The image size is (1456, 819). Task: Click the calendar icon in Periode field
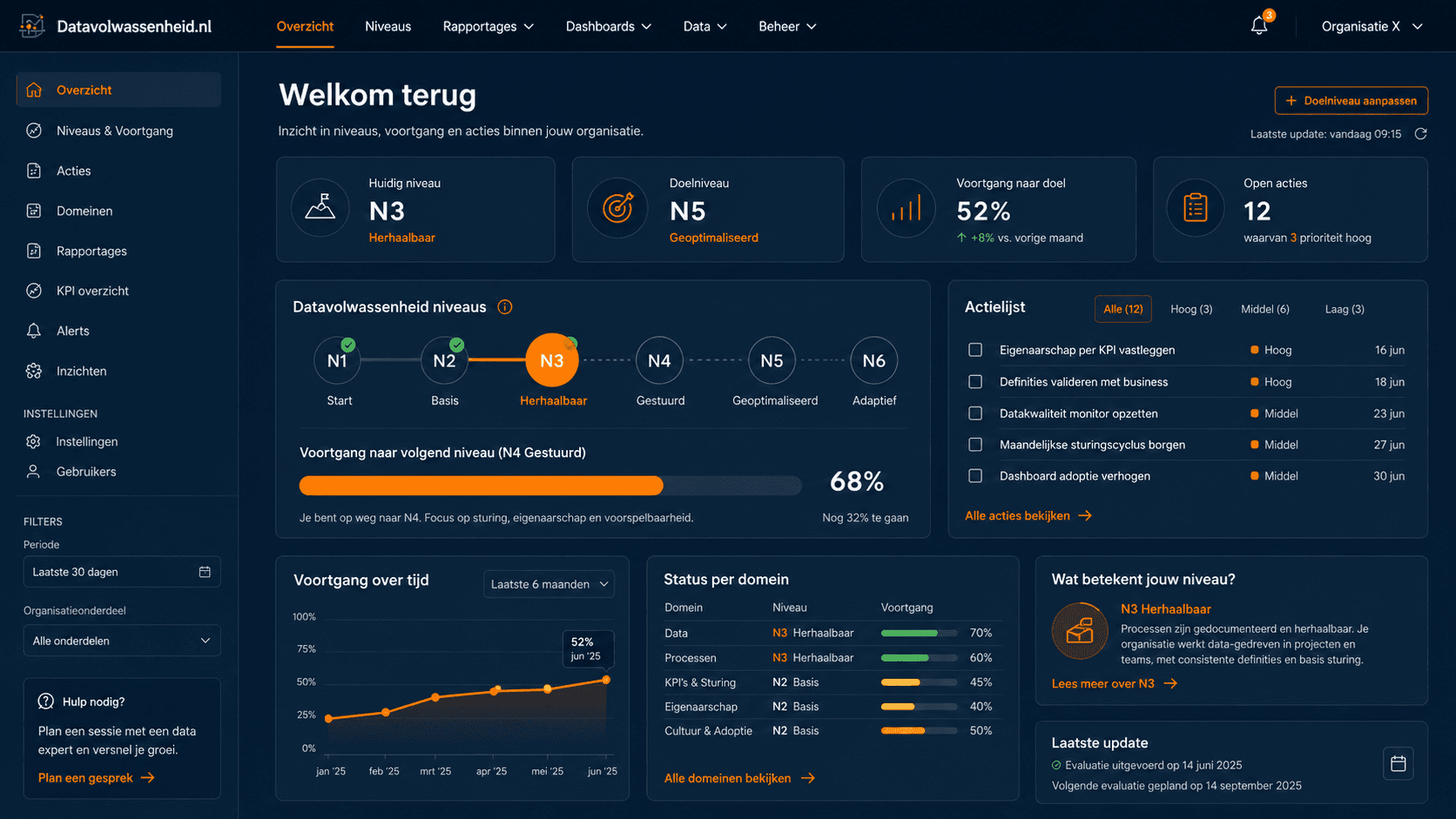[x=205, y=572]
